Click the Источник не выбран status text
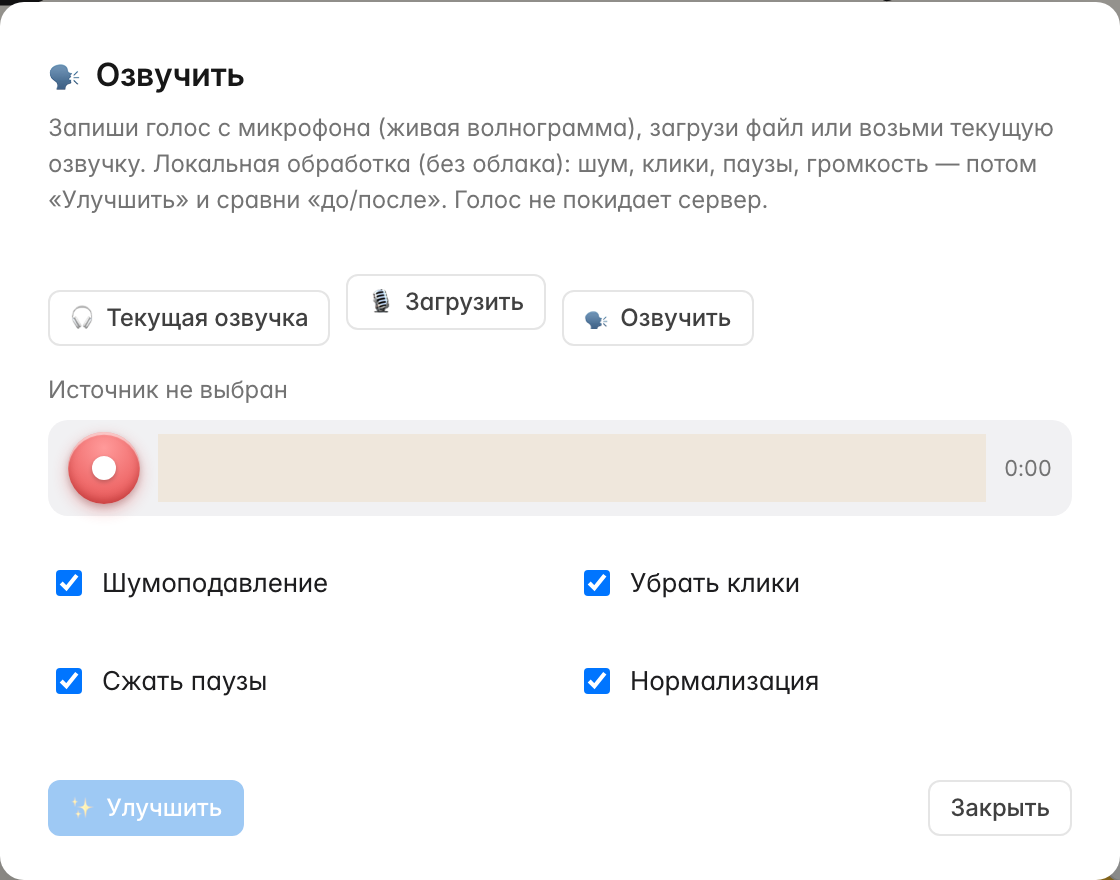This screenshot has height=880, width=1120. [168, 391]
